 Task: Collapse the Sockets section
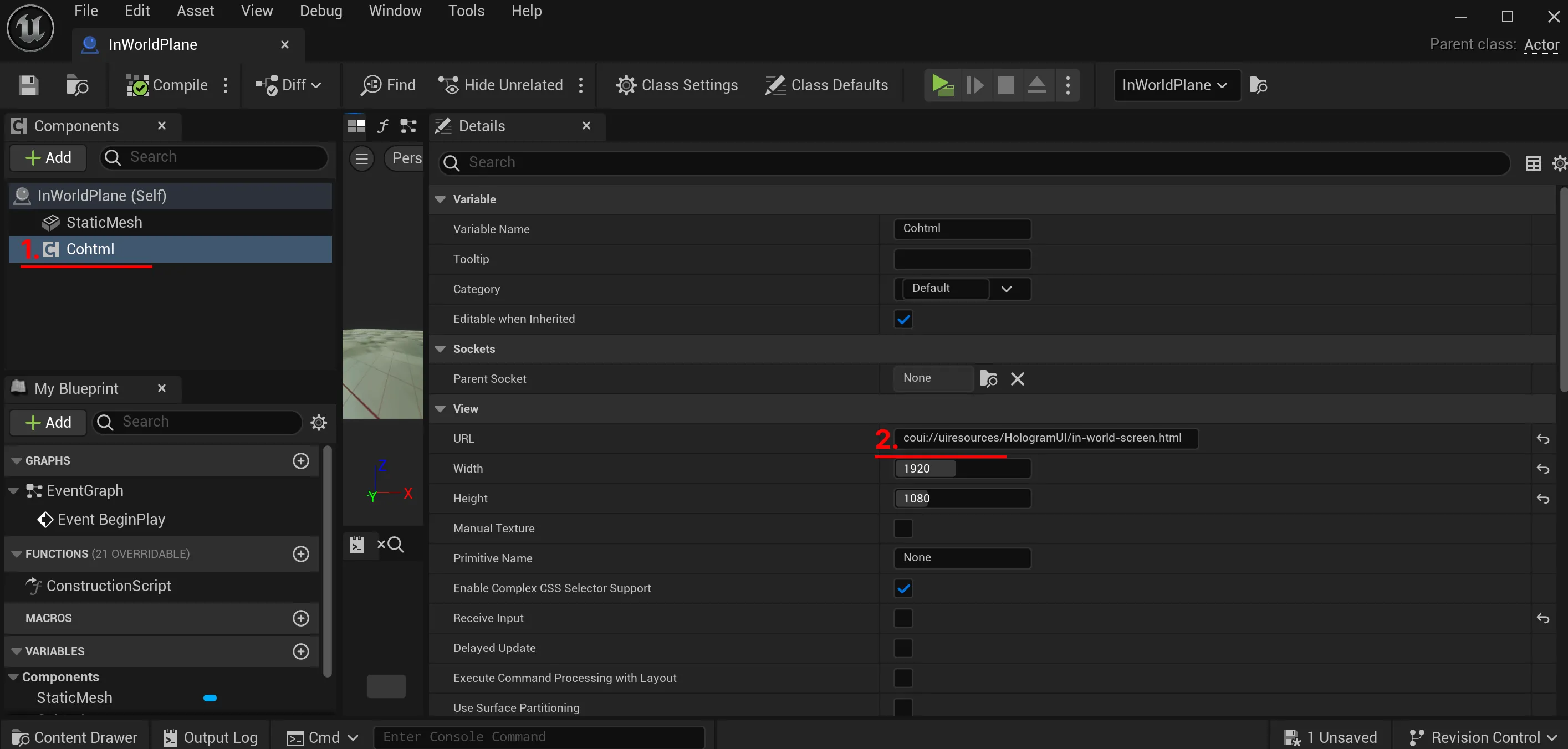point(440,348)
